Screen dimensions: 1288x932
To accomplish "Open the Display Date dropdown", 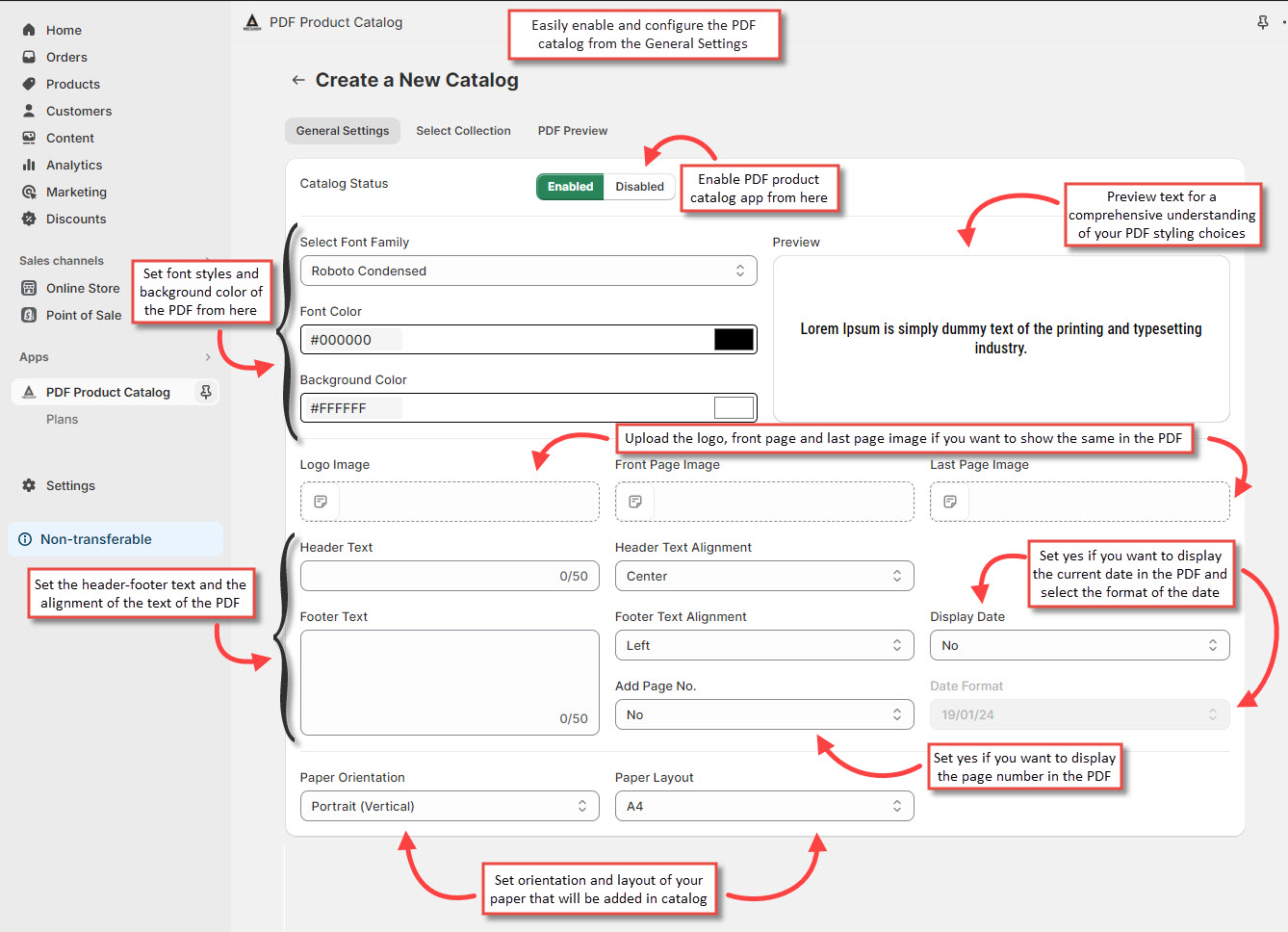I will pyautogui.click(x=1078, y=645).
